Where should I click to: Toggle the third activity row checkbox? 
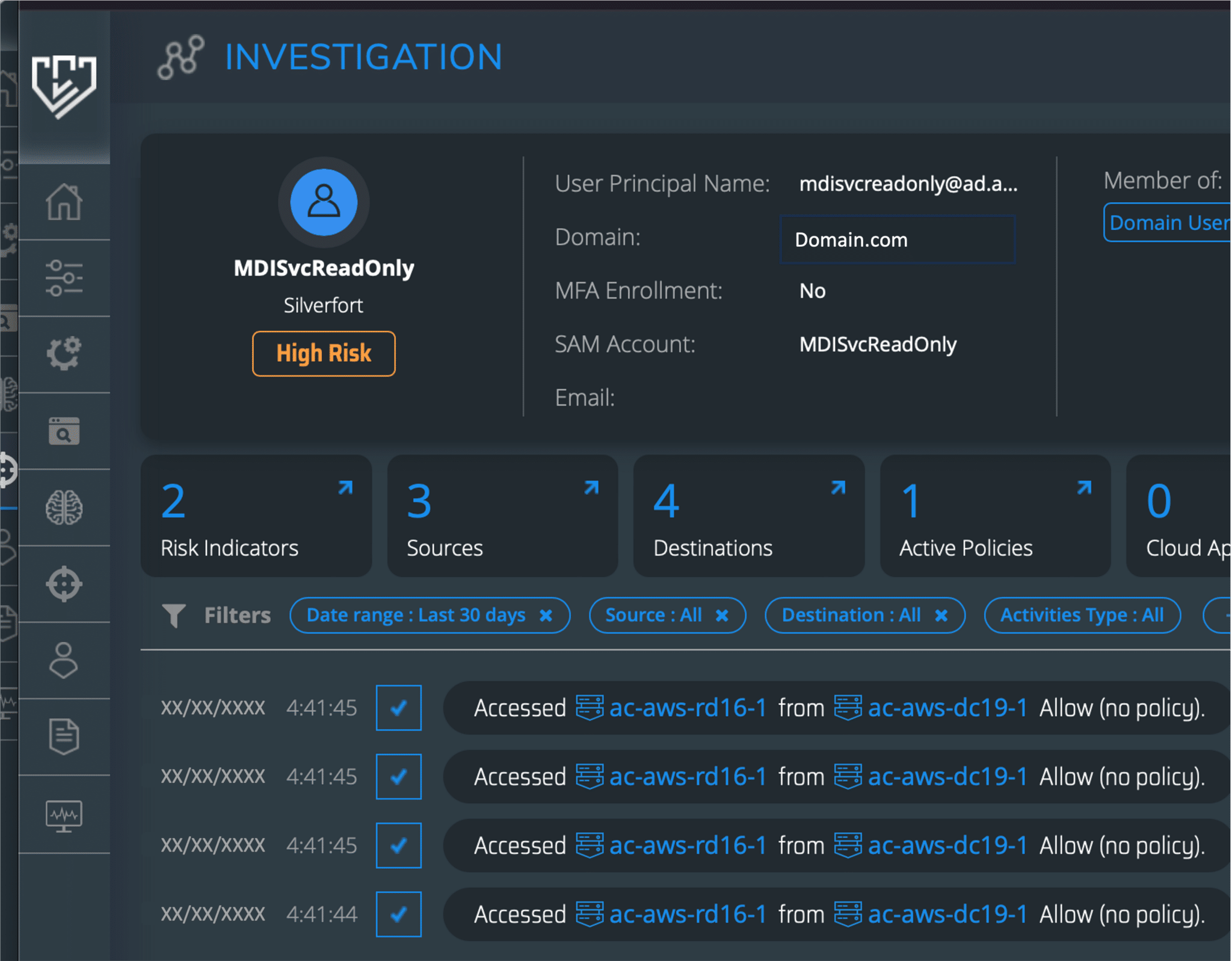point(398,845)
